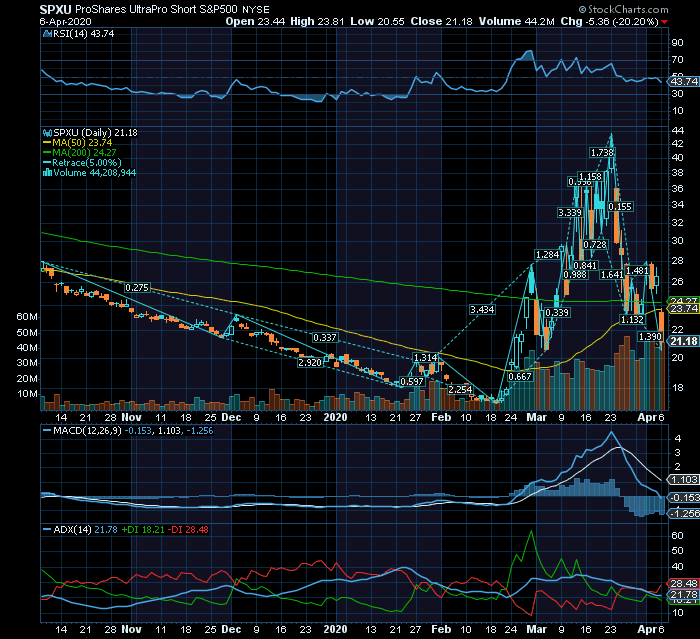
Task: Click the 6-Apr-2020 date label
Action: [66, 21]
